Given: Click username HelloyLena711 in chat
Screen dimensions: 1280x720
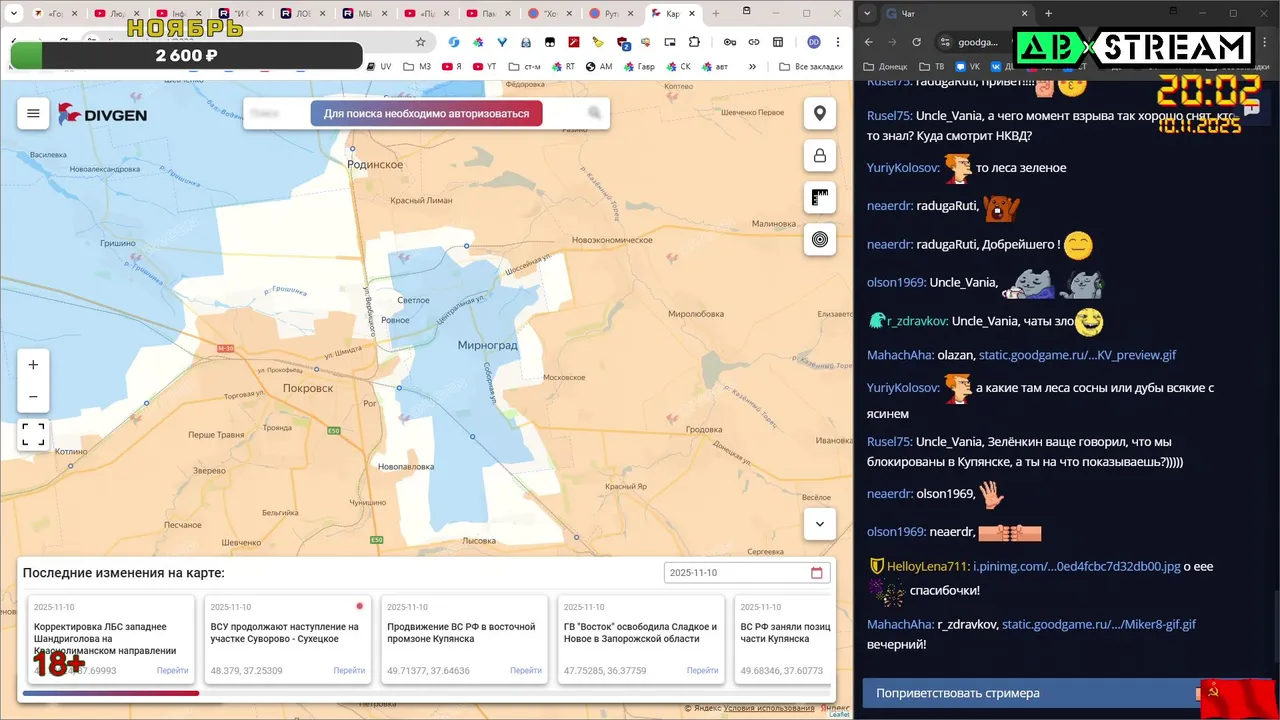Looking at the screenshot, I should tap(928, 566).
